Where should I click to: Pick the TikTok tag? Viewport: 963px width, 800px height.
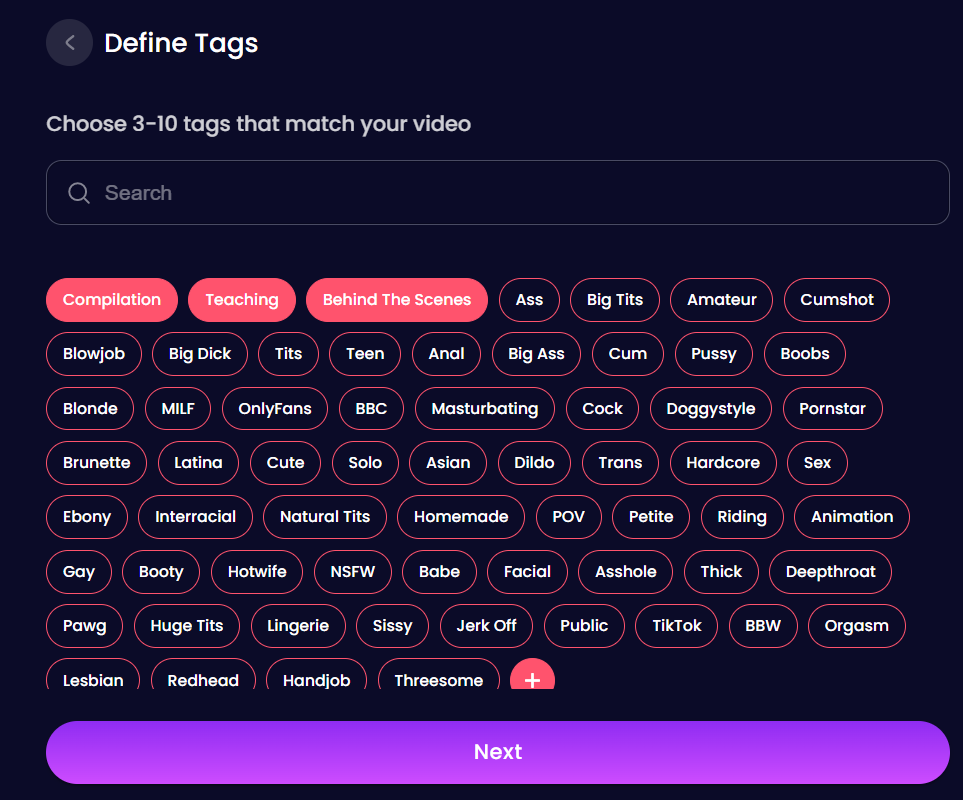tap(677, 626)
